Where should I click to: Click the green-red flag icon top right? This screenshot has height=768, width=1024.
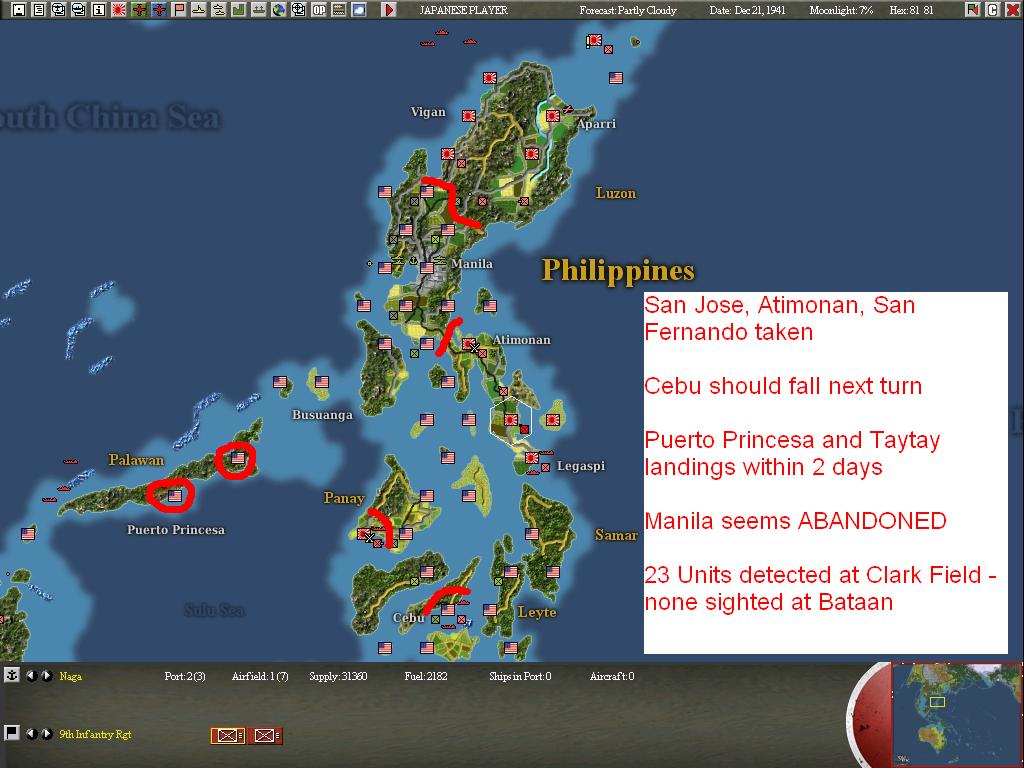[x=973, y=10]
